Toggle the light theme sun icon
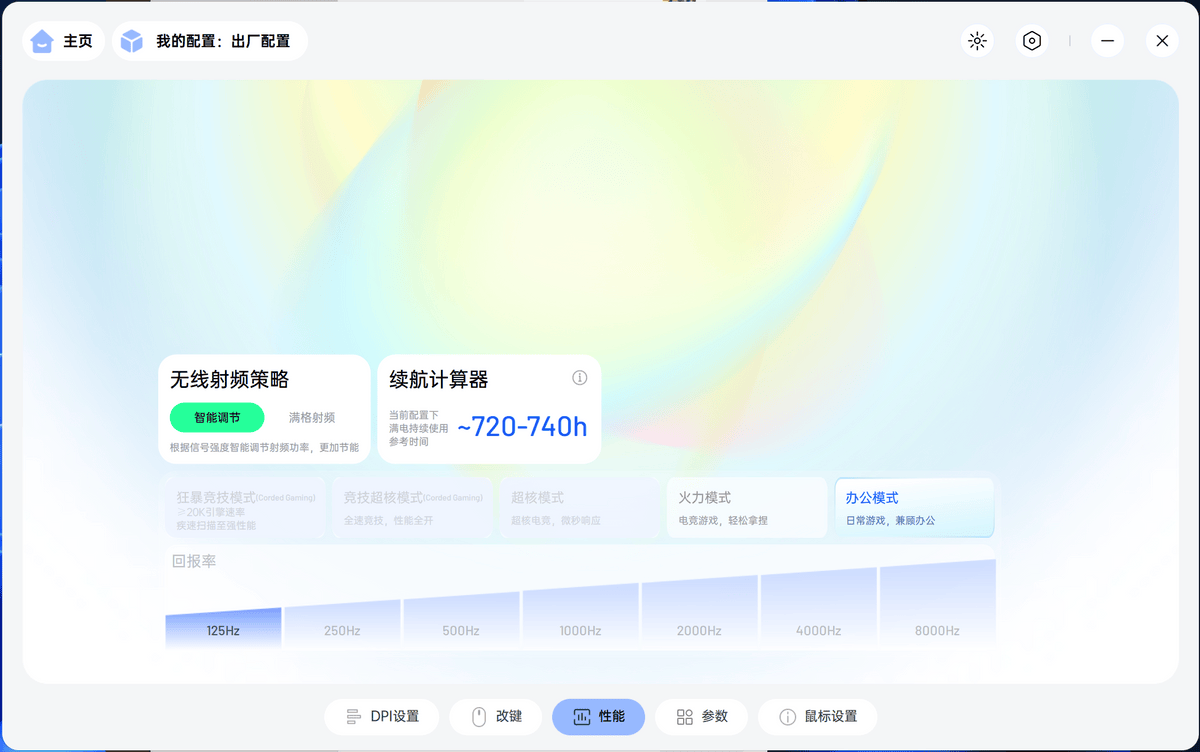Image resolution: width=1200 pixels, height=752 pixels. (977, 41)
